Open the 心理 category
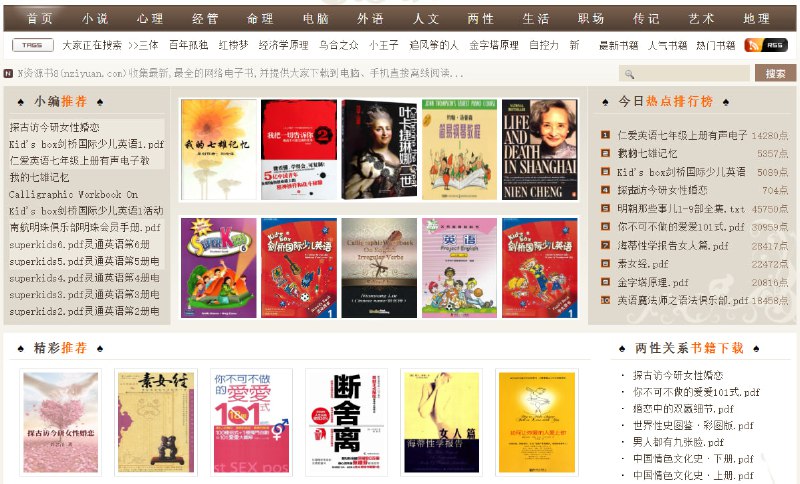This screenshot has height=484, width=800. (150, 19)
